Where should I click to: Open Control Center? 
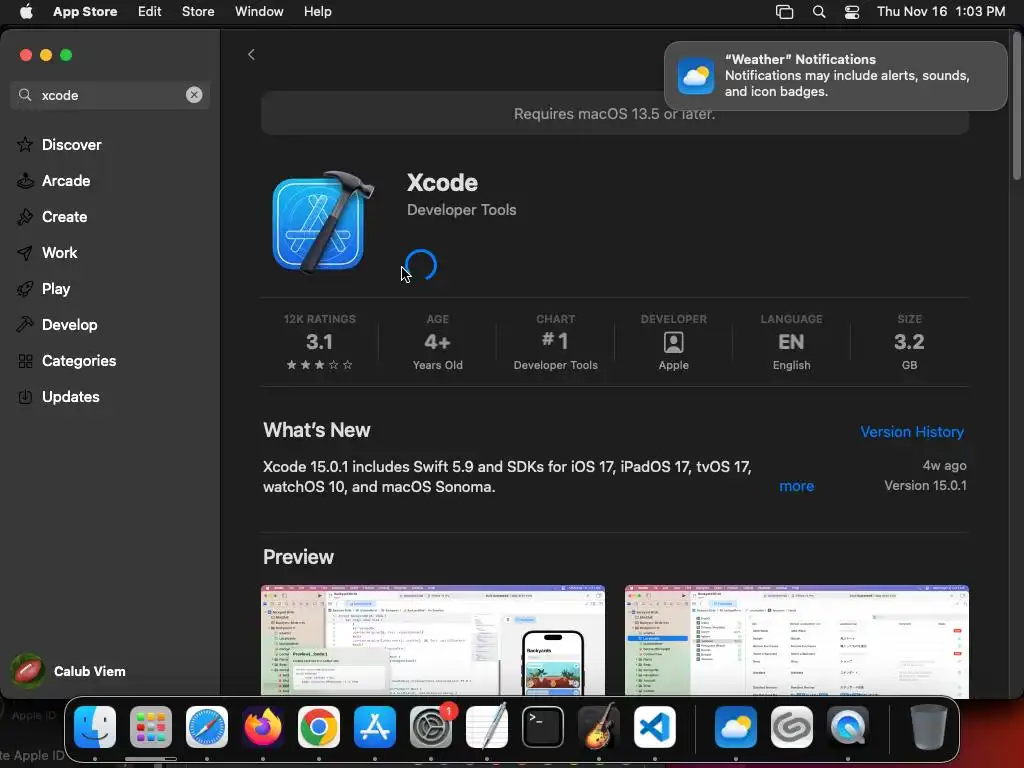[852, 12]
